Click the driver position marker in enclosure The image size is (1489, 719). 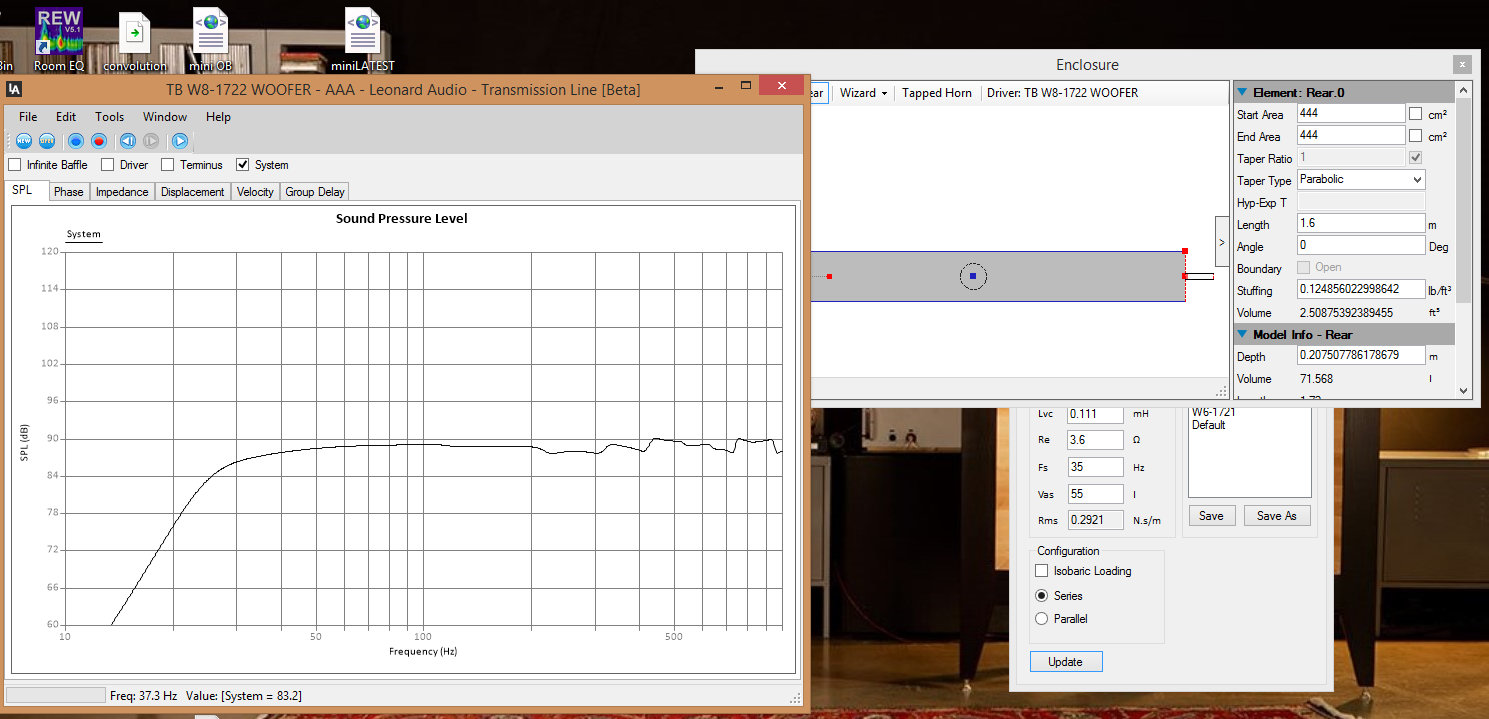click(973, 276)
